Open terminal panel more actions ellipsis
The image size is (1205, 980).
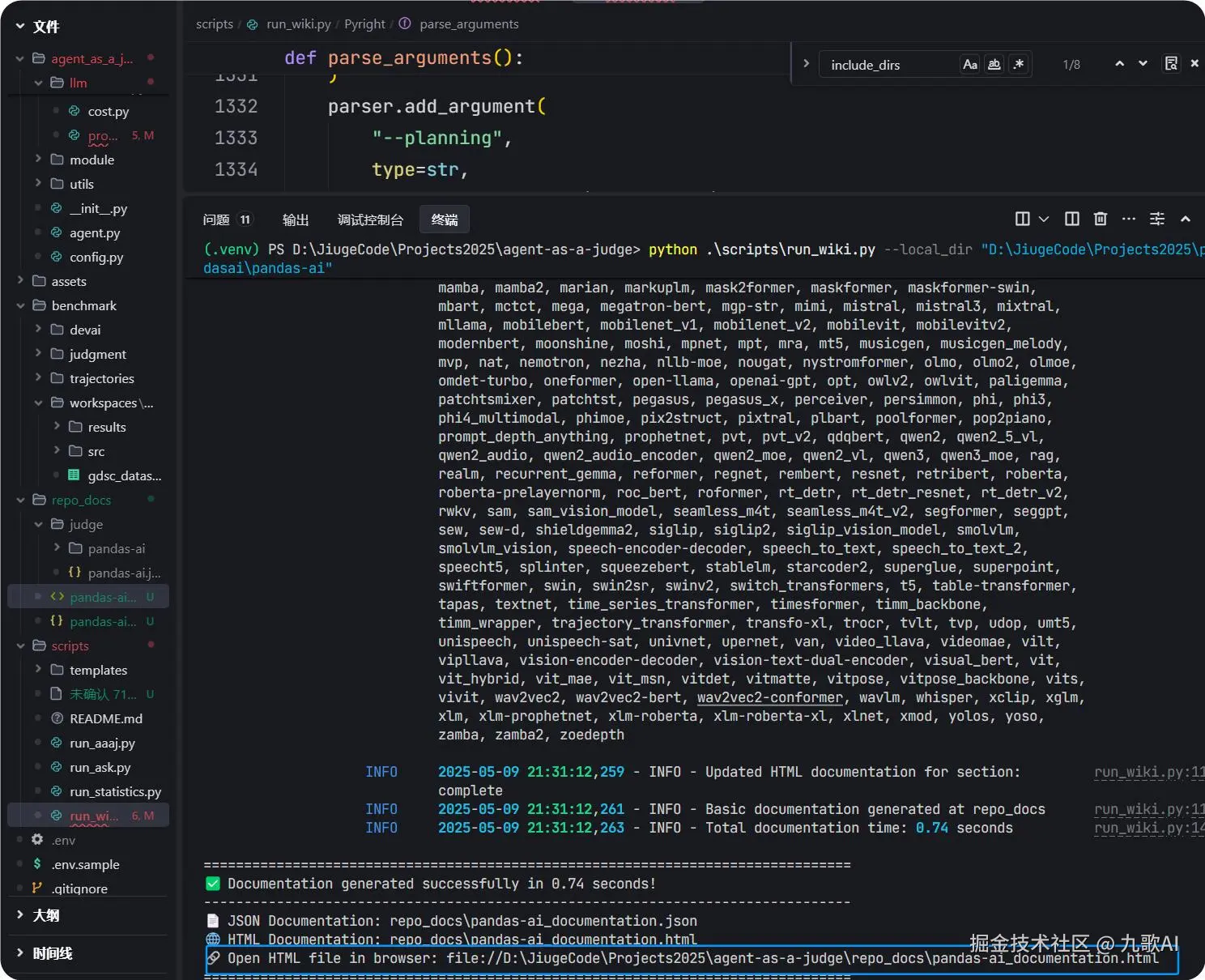[1128, 219]
